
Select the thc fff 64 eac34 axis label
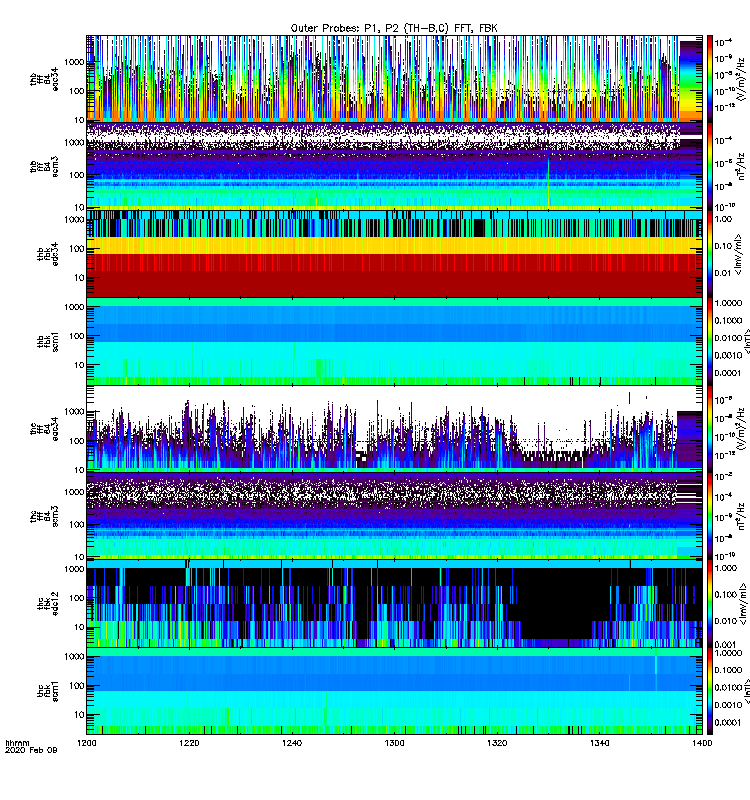coord(44,429)
